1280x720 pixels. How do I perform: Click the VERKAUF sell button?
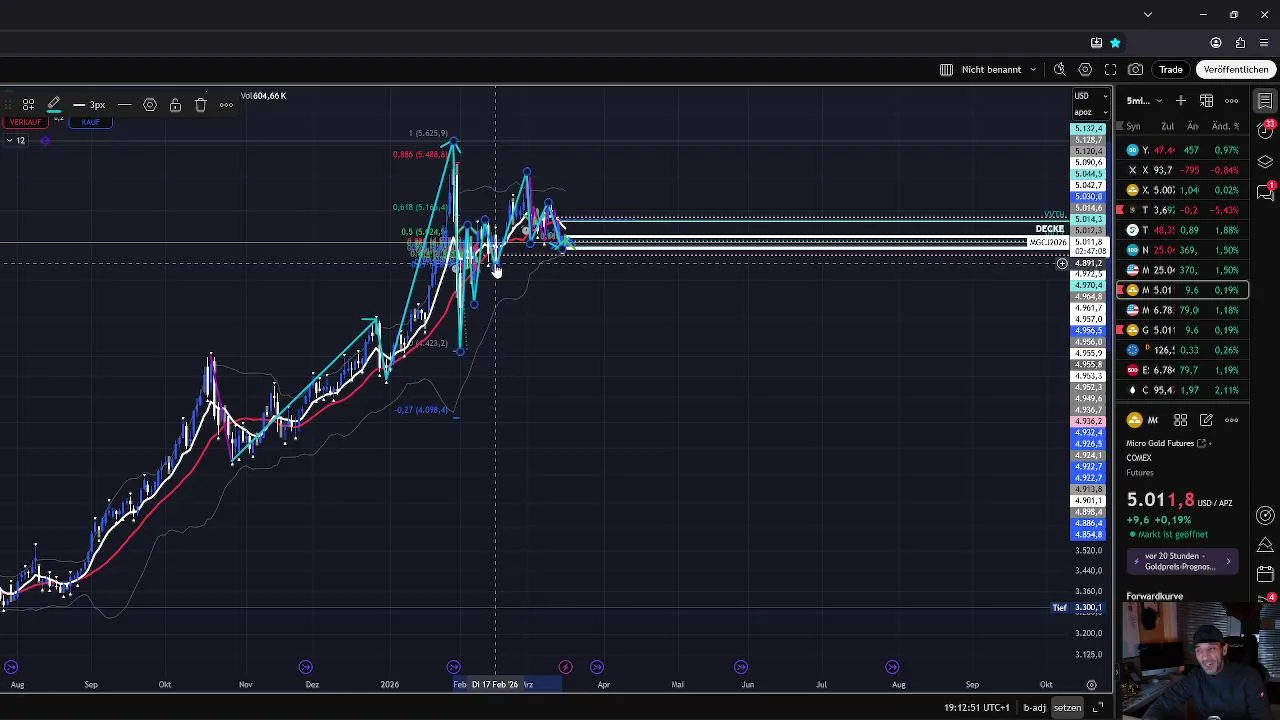click(25, 122)
